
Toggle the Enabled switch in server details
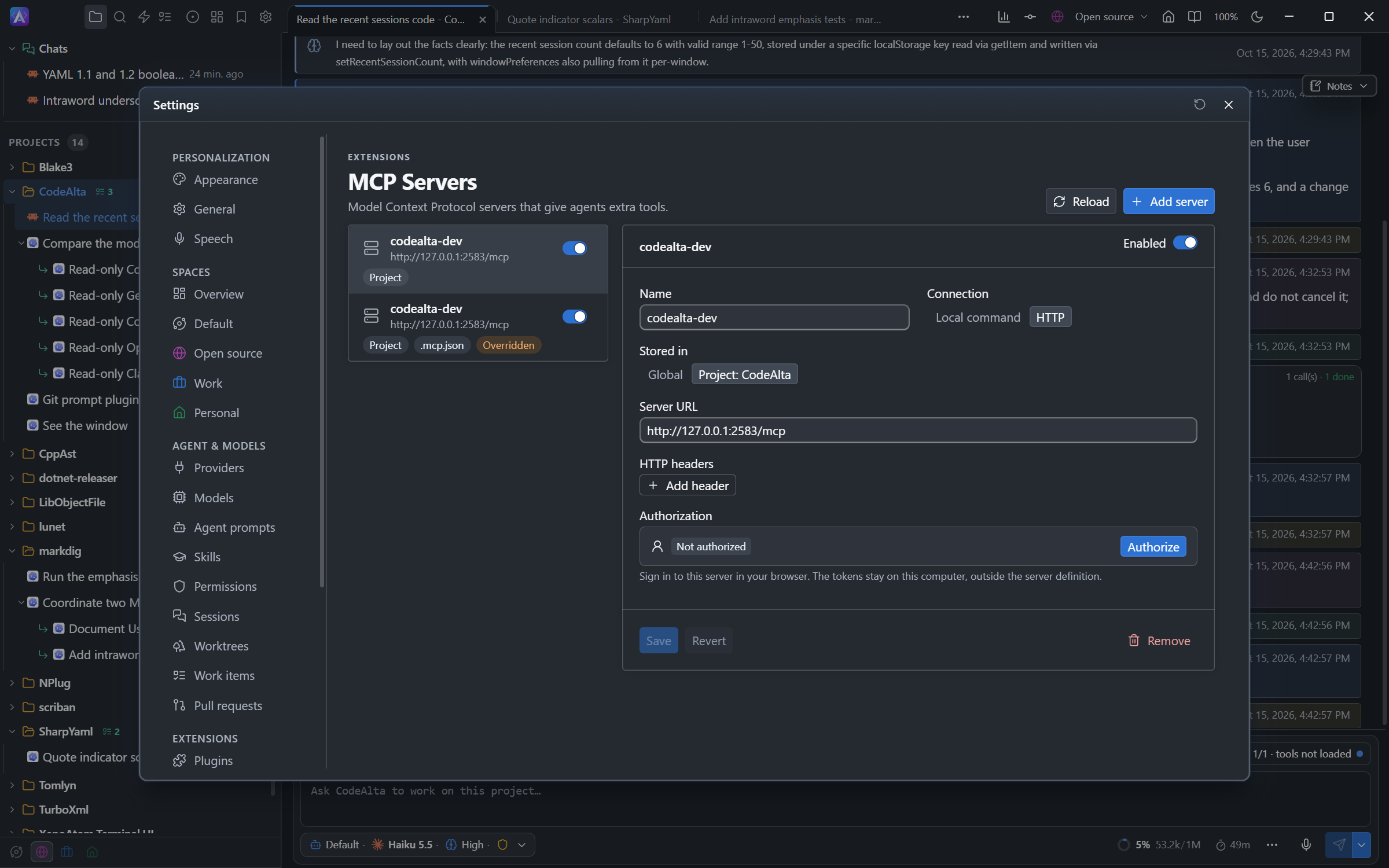point(1185,243)
